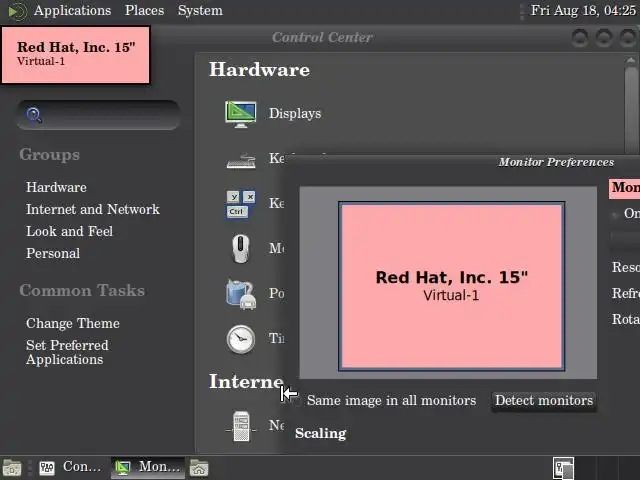640x480 pixels.
Task: Open the Displays icon in Hardware
Action: [x=240, y=114]
